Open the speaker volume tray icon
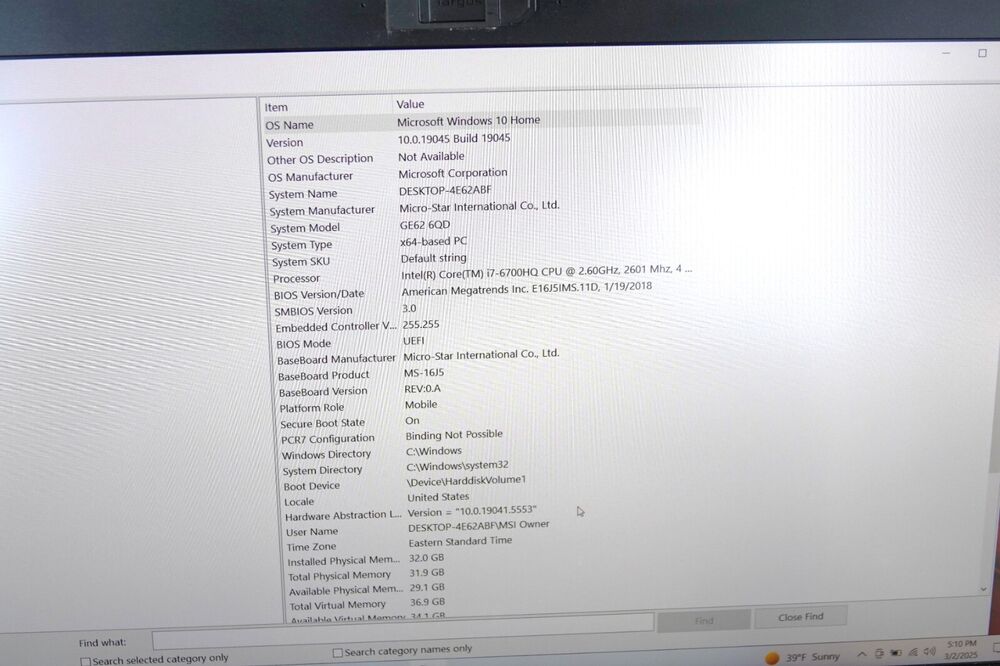The image size is (1000, 666). (929, 651)
